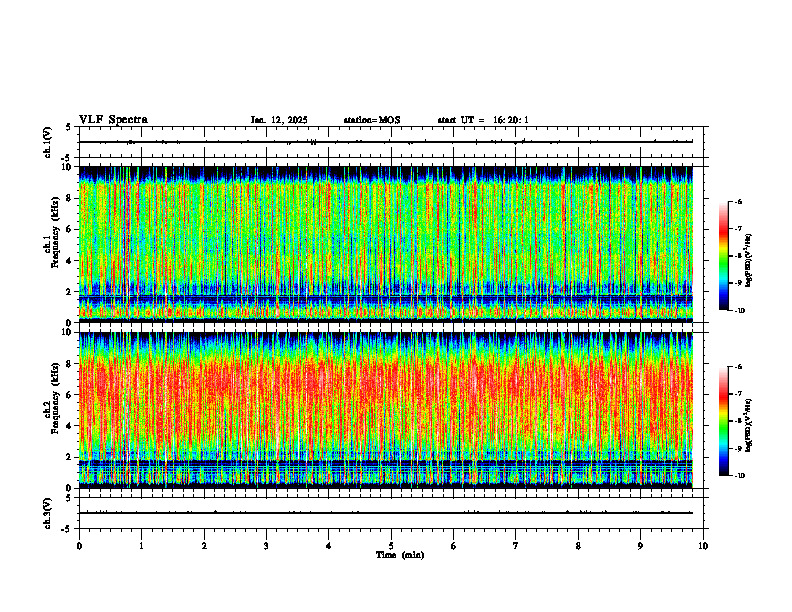Select the "ch.3(V)" waveform axis label
792x612 pixels.
pyautogui.click(x=48, y=513)
